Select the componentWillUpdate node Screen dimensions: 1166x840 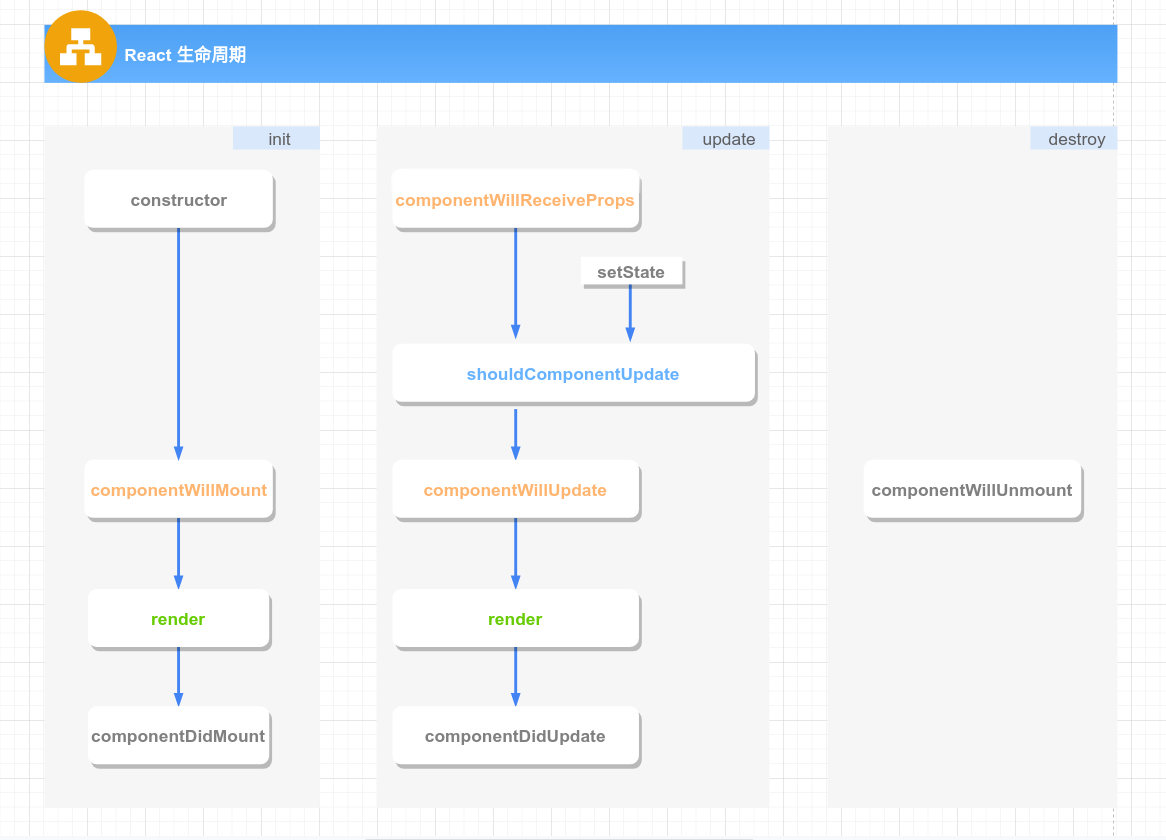[x=515, y=490]
